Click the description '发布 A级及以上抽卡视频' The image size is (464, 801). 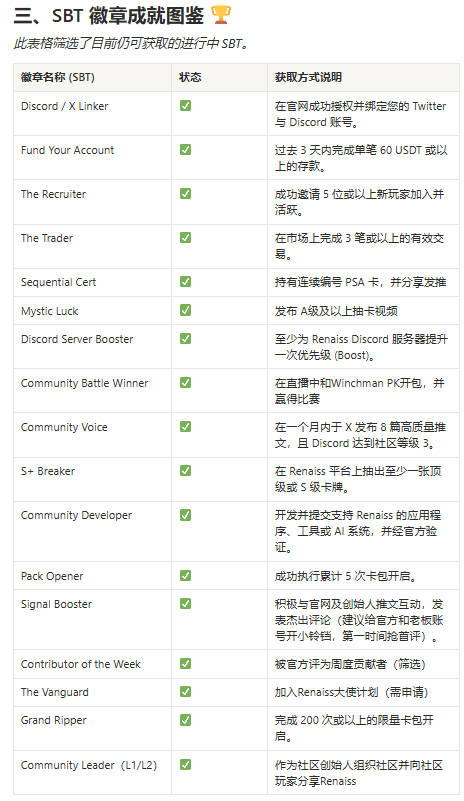[336, 311]
